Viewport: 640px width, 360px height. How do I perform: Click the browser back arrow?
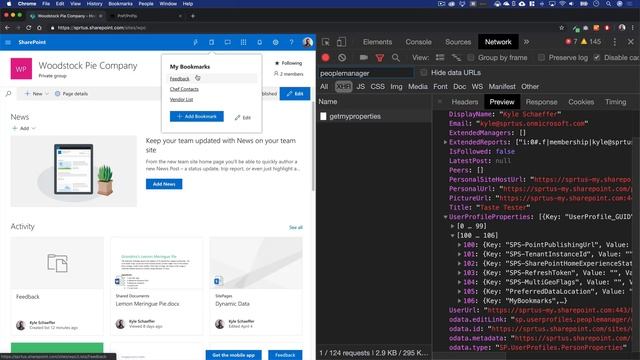(7, 28)
